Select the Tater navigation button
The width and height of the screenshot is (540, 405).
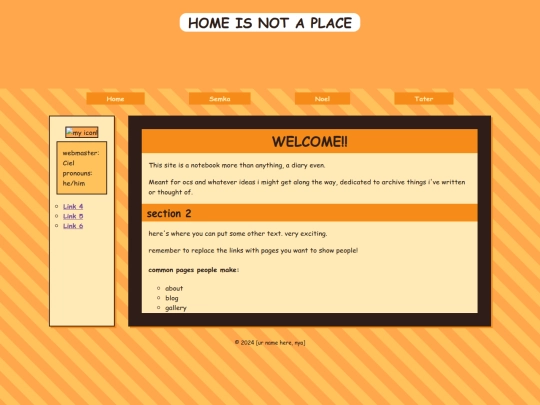(x=424, y=99)
